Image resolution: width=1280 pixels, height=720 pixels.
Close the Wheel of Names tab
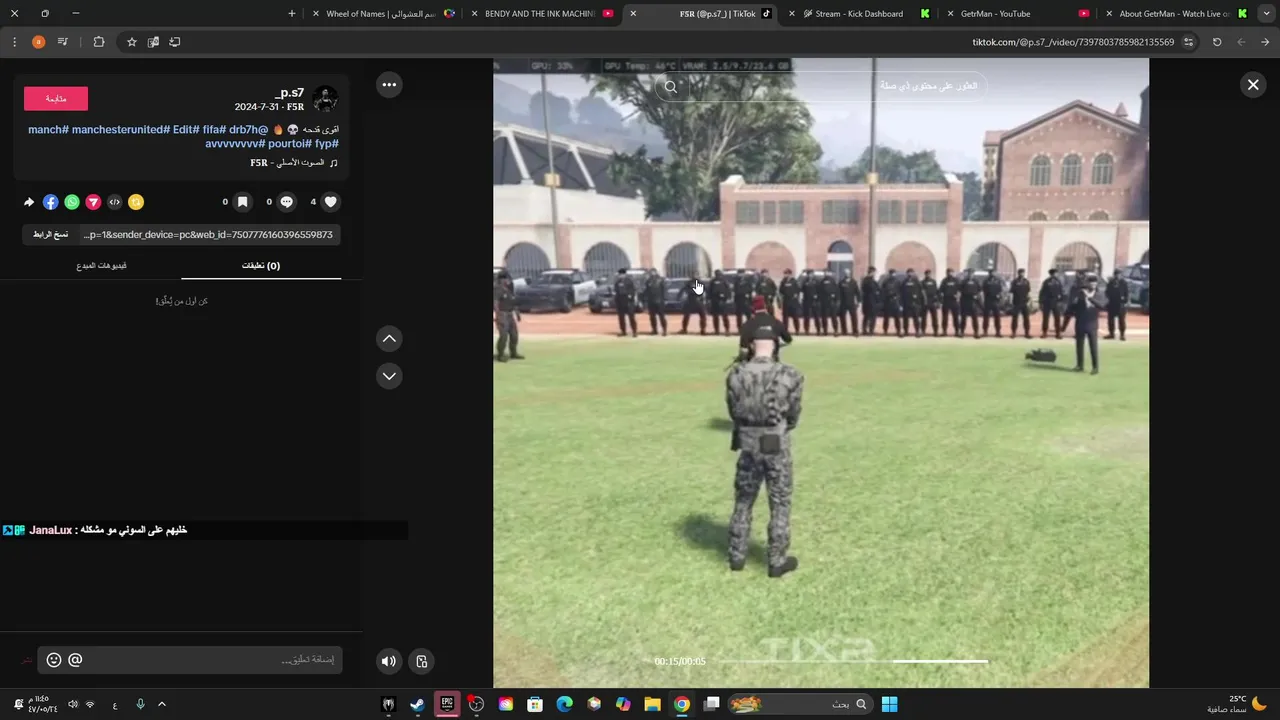tap(316, 14)
